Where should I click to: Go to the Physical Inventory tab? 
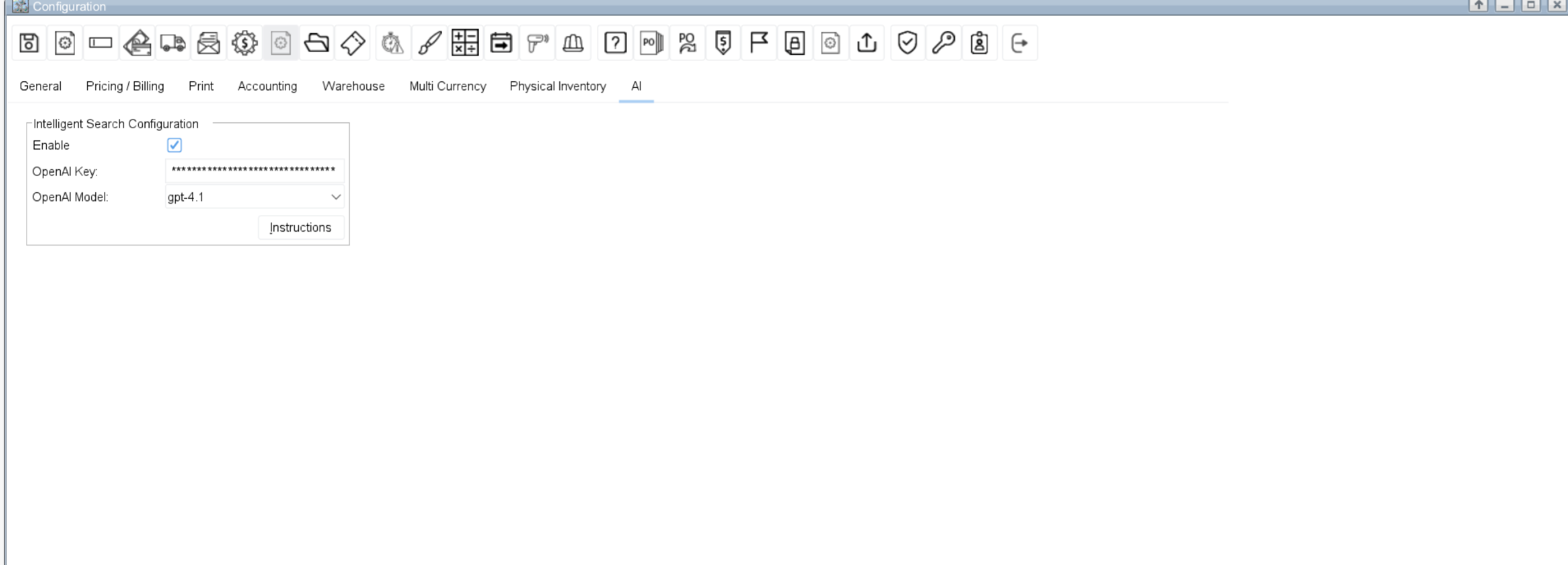pos(558,86)
